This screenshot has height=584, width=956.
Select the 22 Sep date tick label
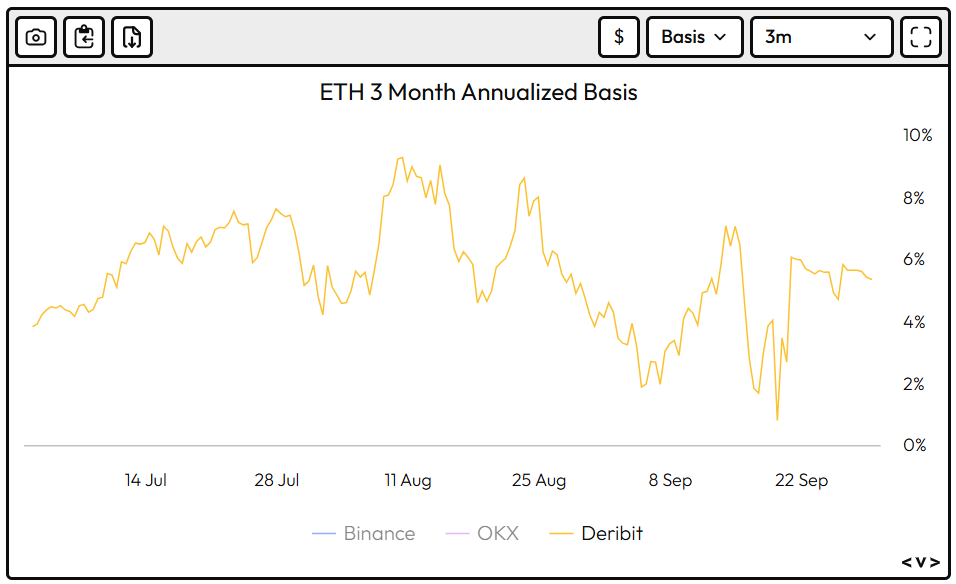tap(801, 480)
